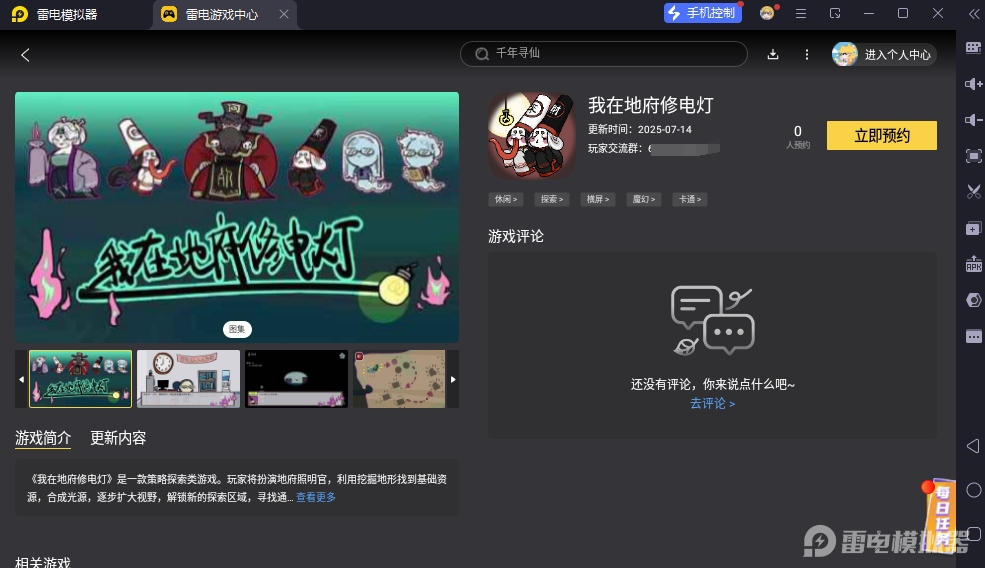Select the office clock screenshot thumbnail
Viewport: 985px width, 568px height.
(188, 379)
